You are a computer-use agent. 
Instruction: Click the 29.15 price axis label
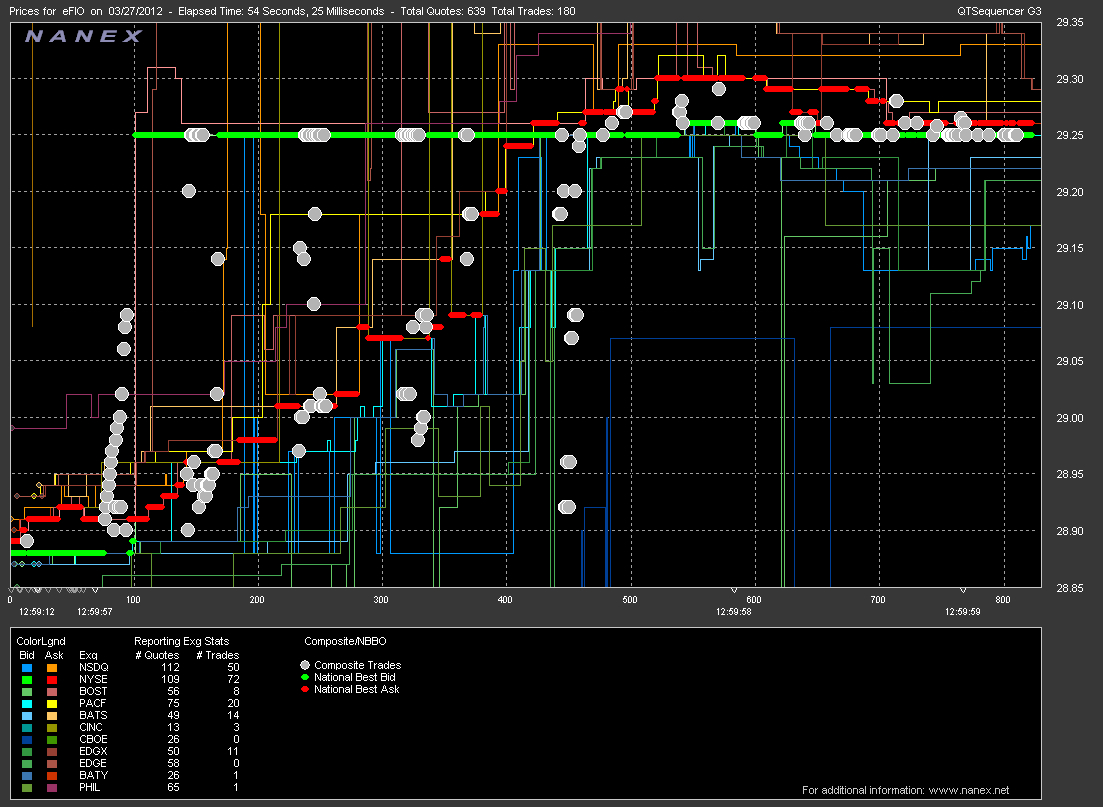[1069, 248]
